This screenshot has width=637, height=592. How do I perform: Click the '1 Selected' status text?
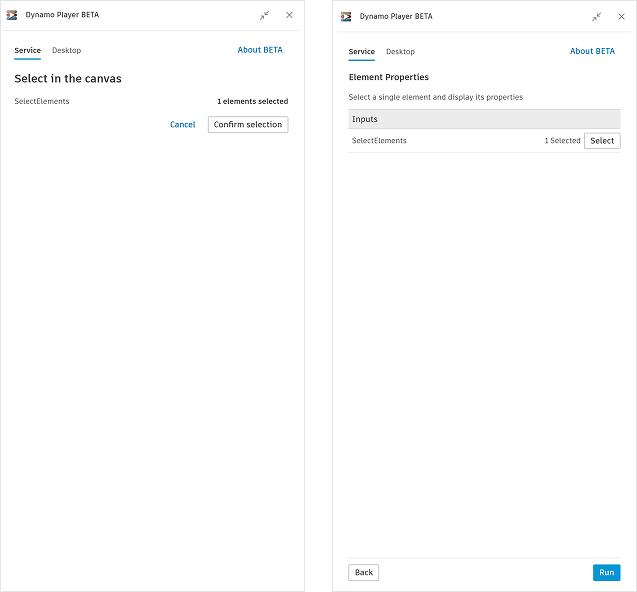coord(562,141)
